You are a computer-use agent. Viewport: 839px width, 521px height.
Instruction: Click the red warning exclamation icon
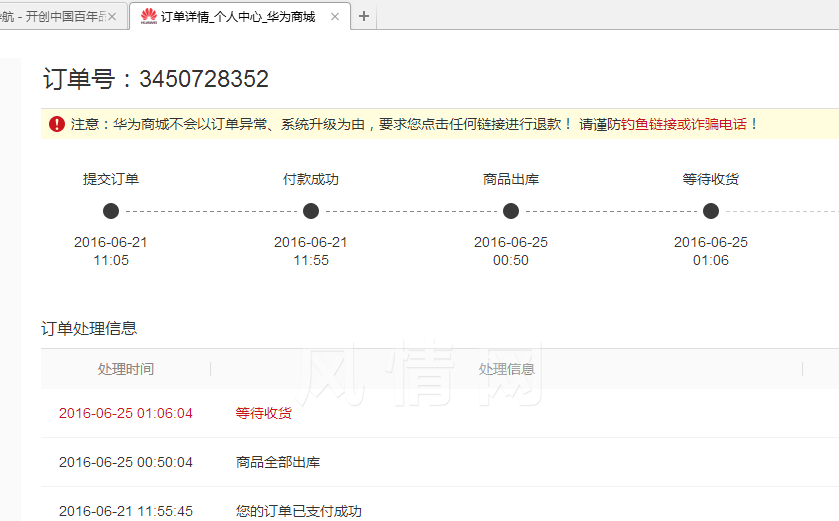(x=57, y=124)
